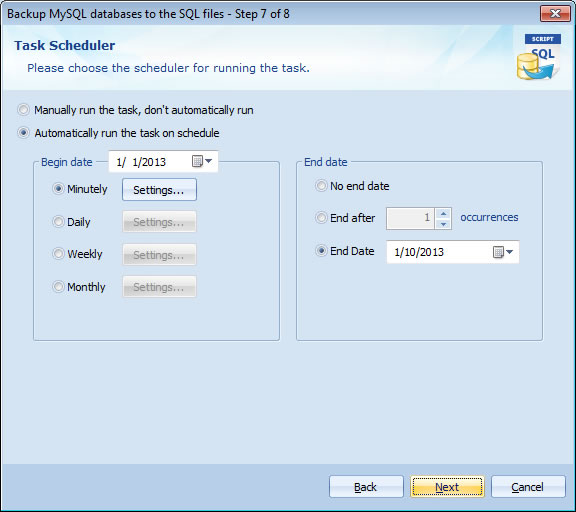576x512 pixels.
Task: Click the Begin date text field
Action: tap(163, 161)
